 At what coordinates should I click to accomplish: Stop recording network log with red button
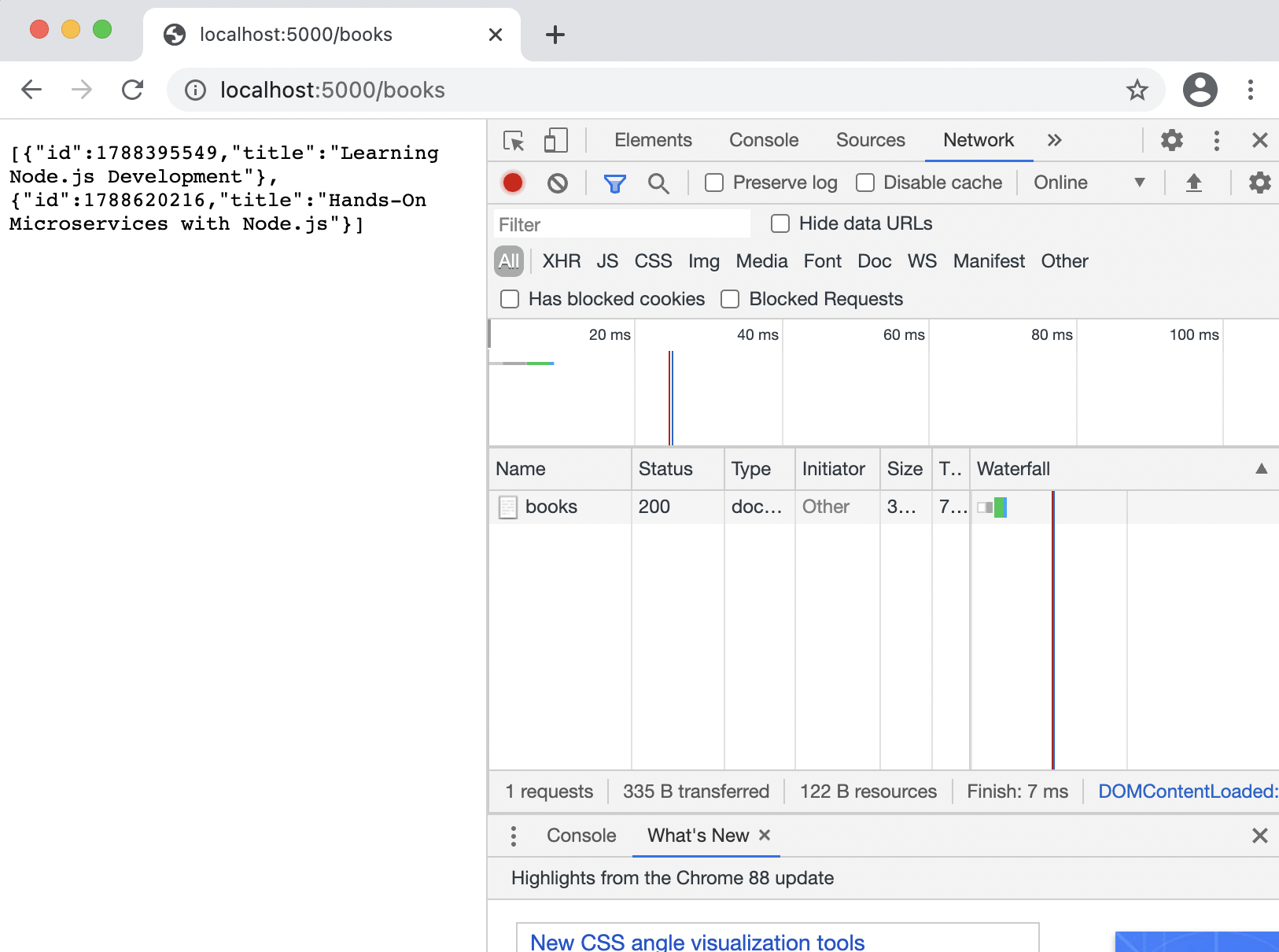pyautogui.click(x=513, y=183)
